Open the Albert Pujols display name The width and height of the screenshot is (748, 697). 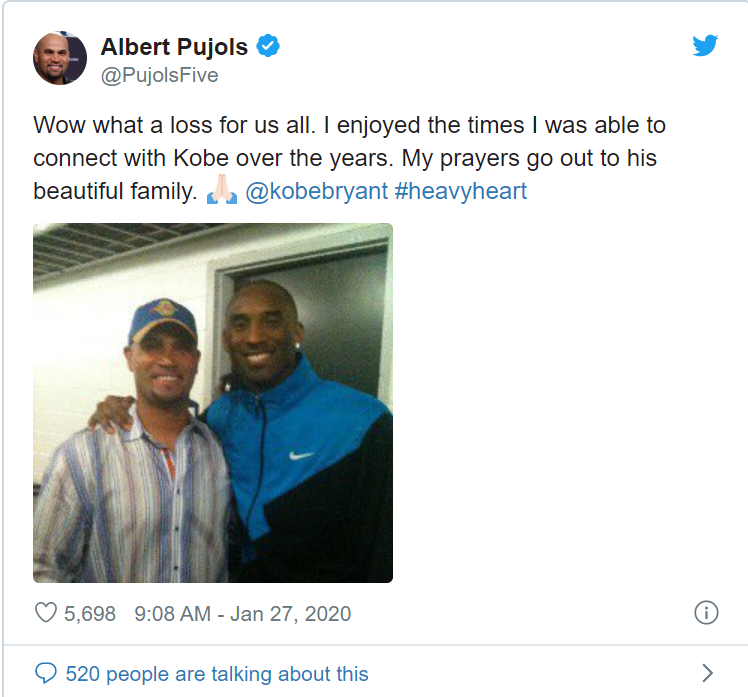[x=174, y=46]
